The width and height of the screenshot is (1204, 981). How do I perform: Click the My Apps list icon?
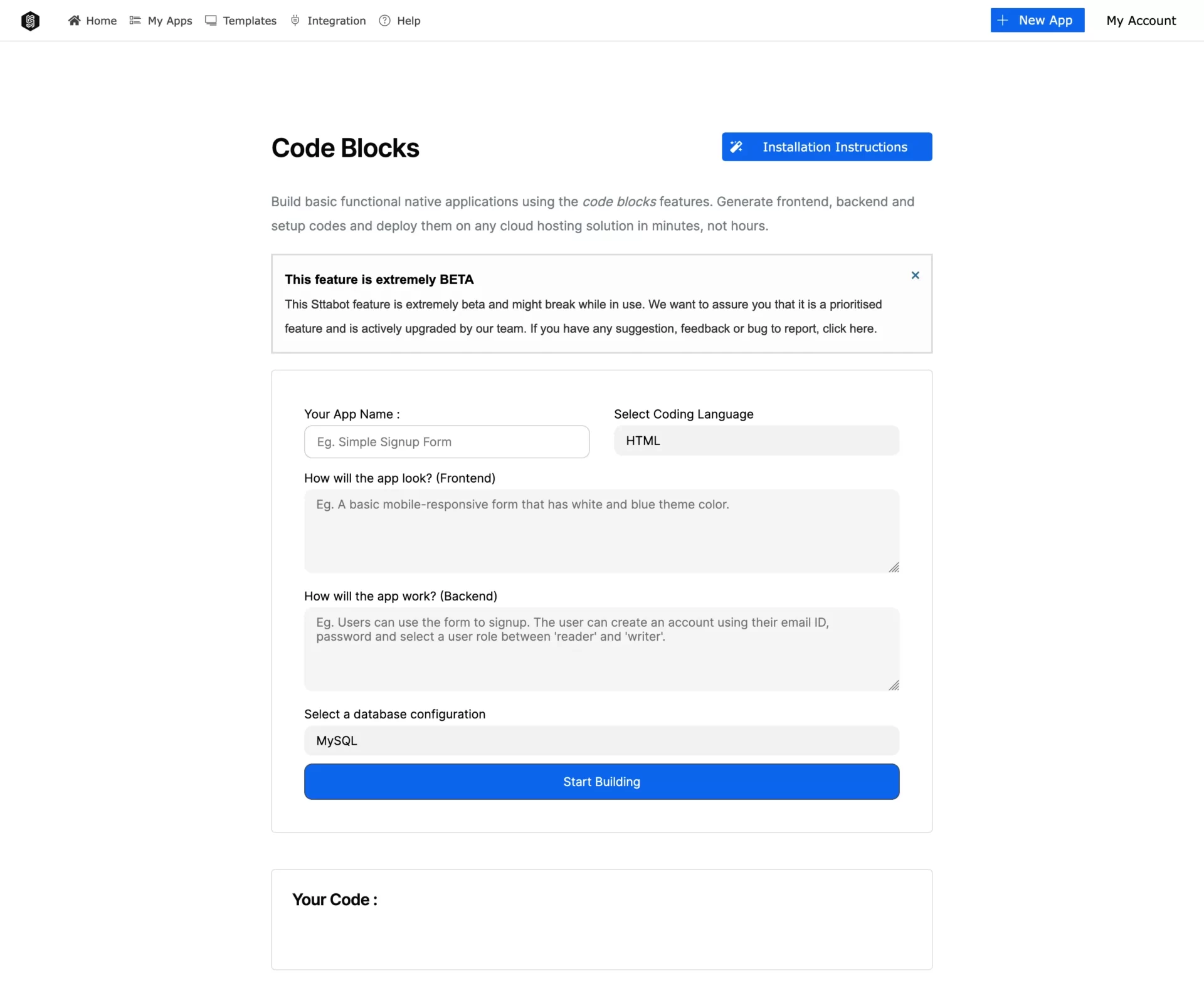click(135, 21)
